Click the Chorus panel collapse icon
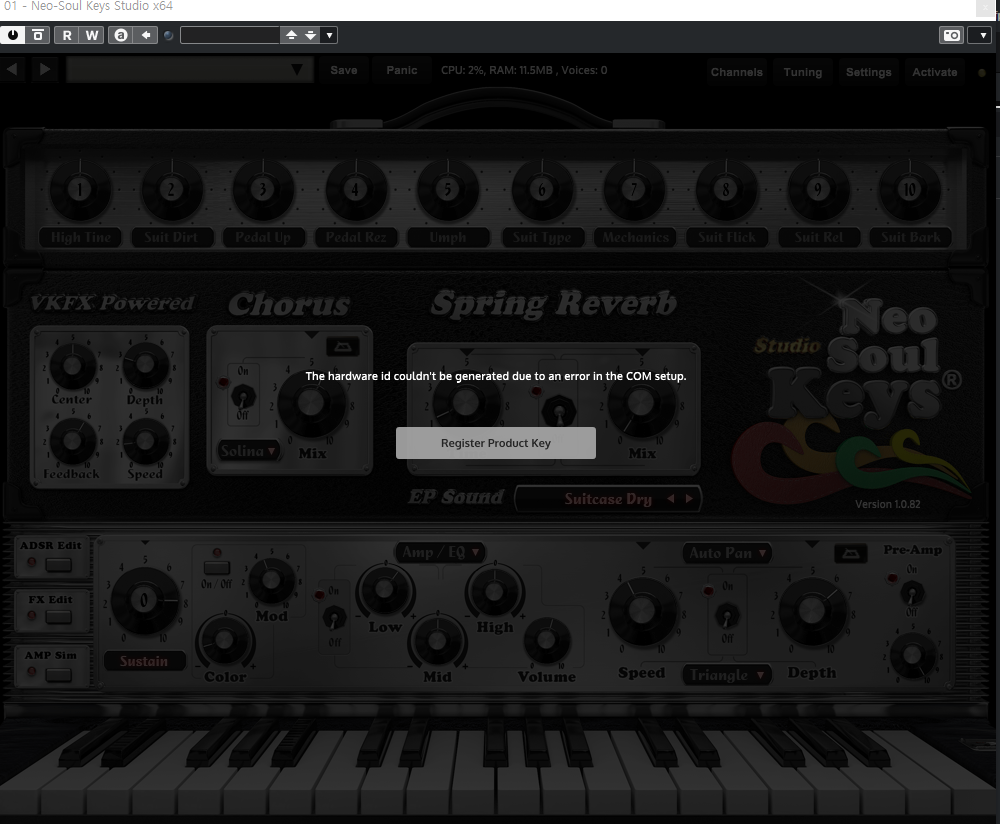 (342, 347)
